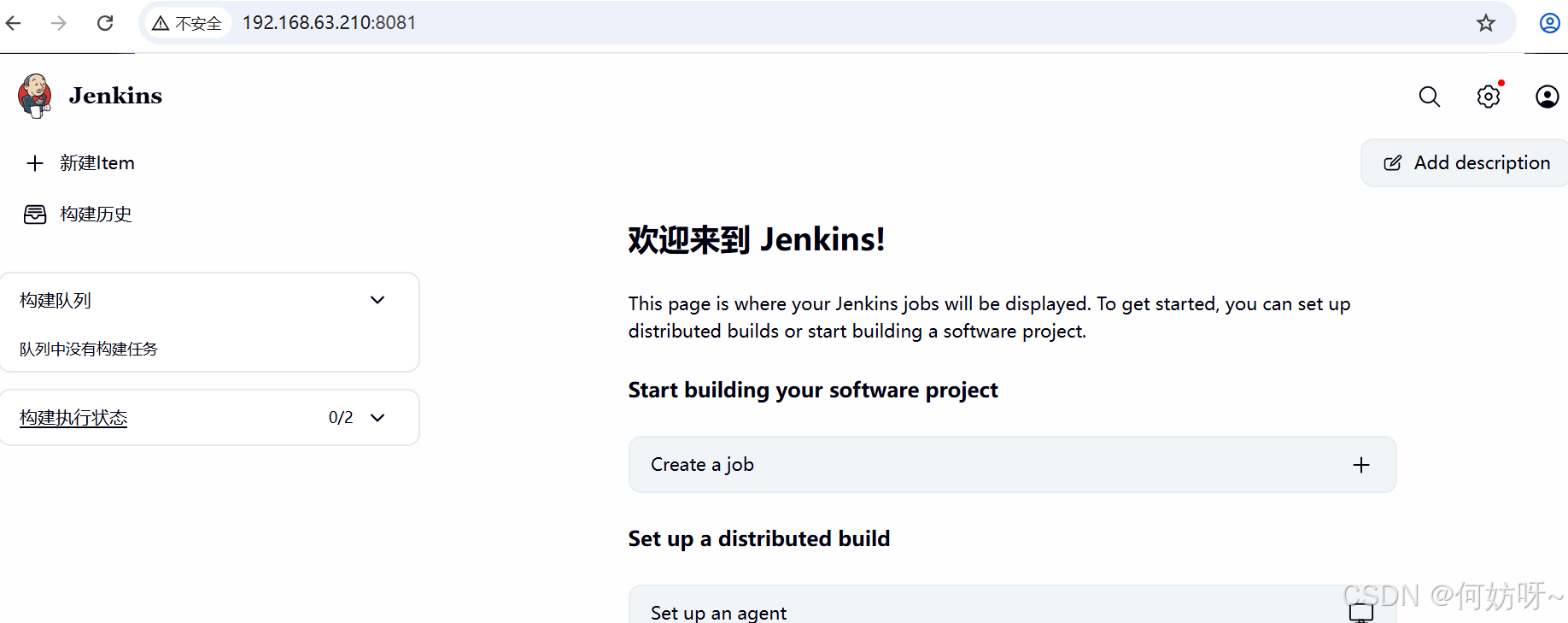The height and width of the screenshot is (623, 1568).
Task: Click the 欢迎来到 Jenkins! heading
Action: click(757, 239)
